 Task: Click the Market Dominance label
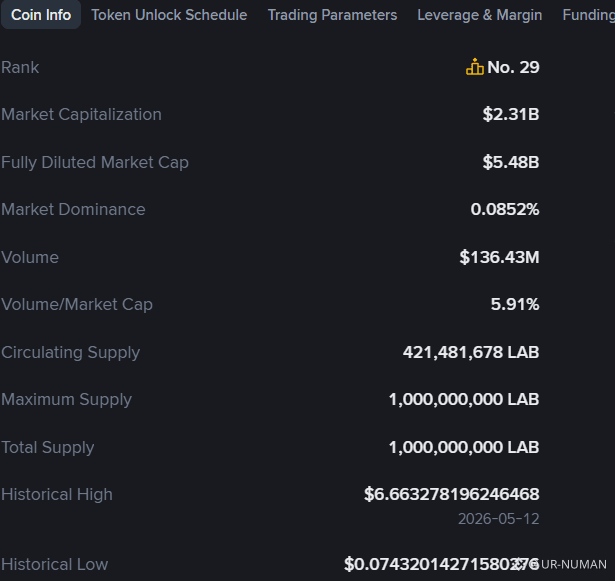click(x=73, y=209)
